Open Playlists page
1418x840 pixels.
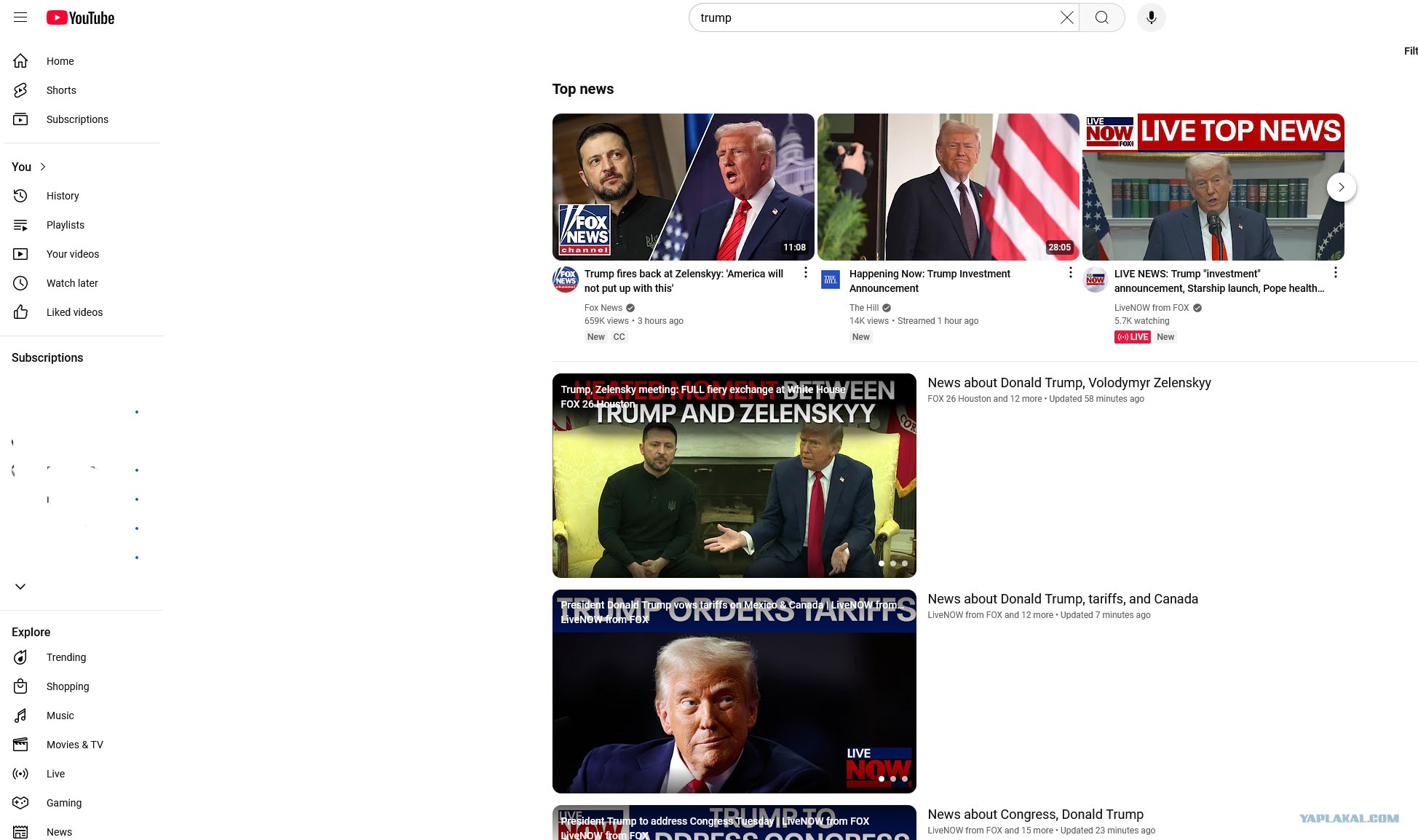(x=81, y=225)
